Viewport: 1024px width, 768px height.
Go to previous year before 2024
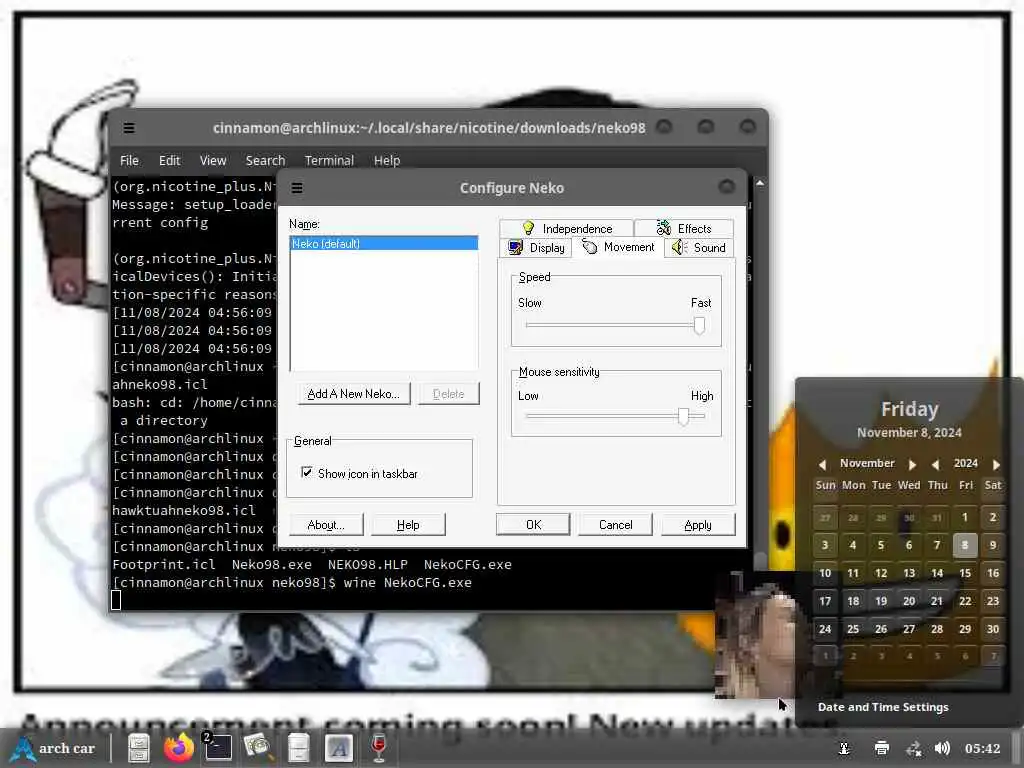[x=935, y=464]
